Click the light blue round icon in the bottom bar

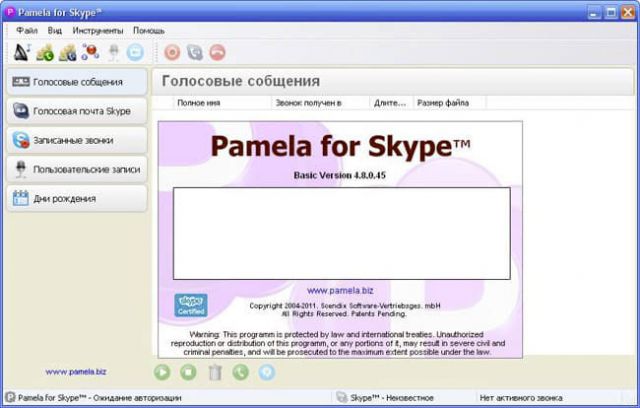(x=267, y=372)
